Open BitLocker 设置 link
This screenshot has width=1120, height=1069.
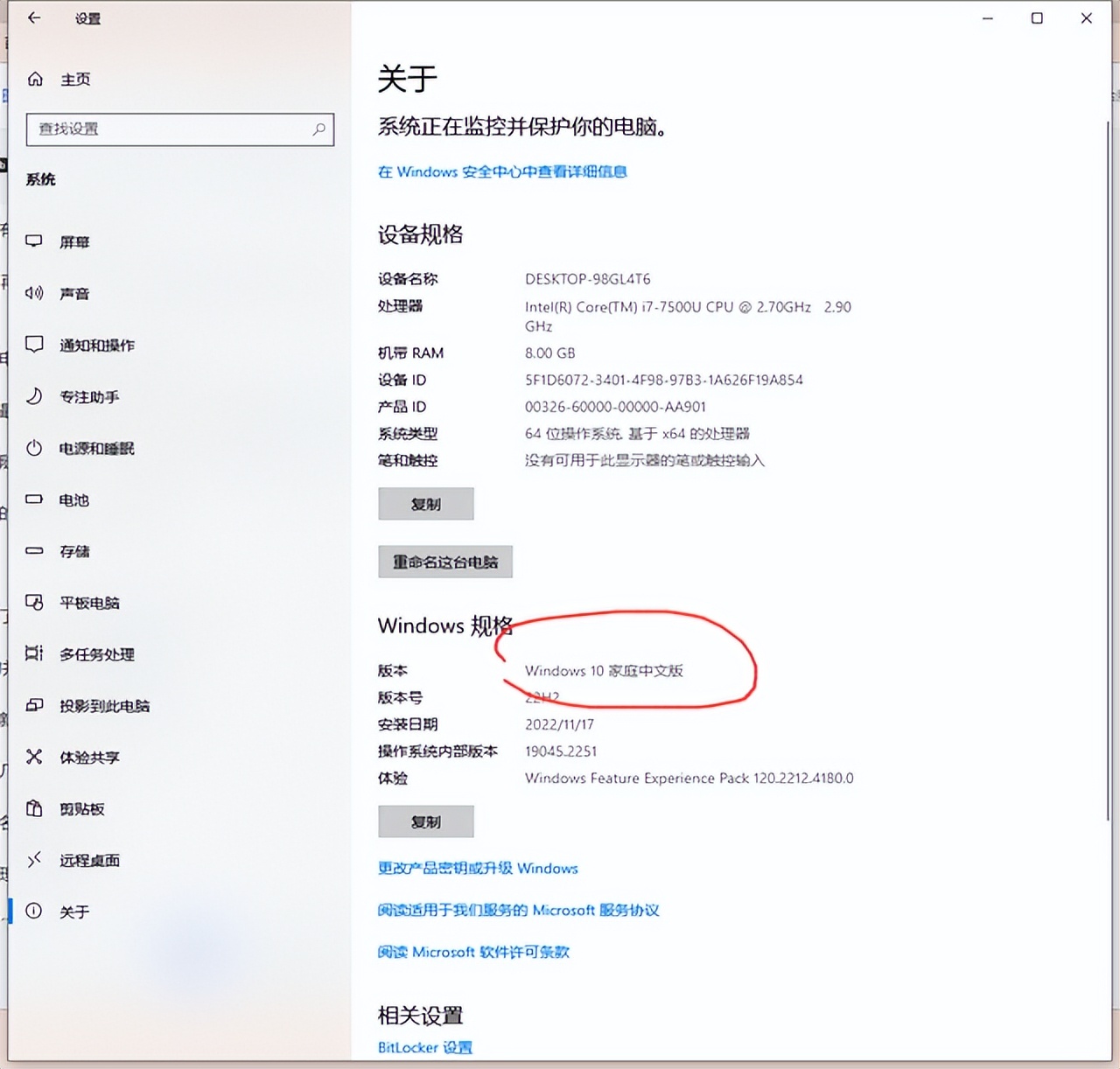tap(423, 1047)
